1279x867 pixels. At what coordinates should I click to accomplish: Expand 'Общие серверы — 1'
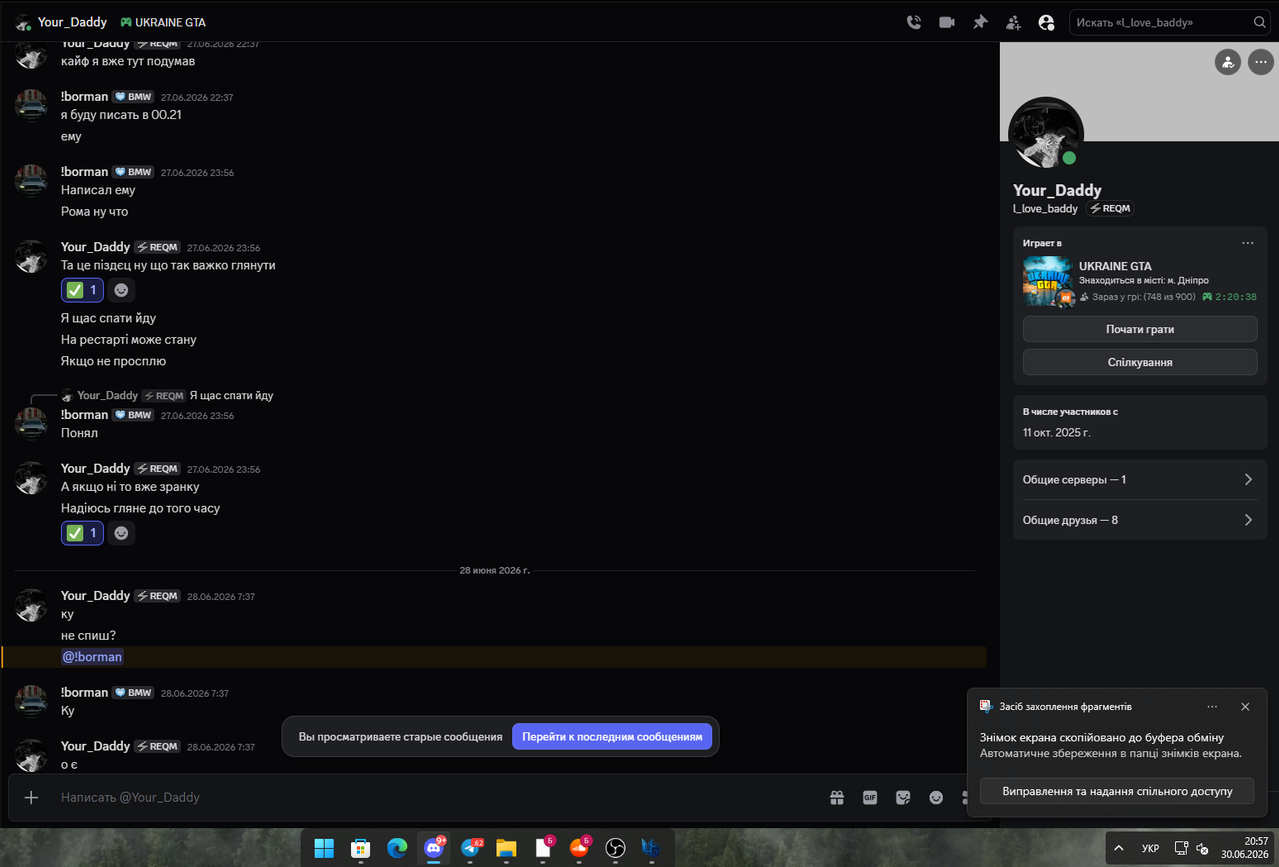pos(1140,480)
